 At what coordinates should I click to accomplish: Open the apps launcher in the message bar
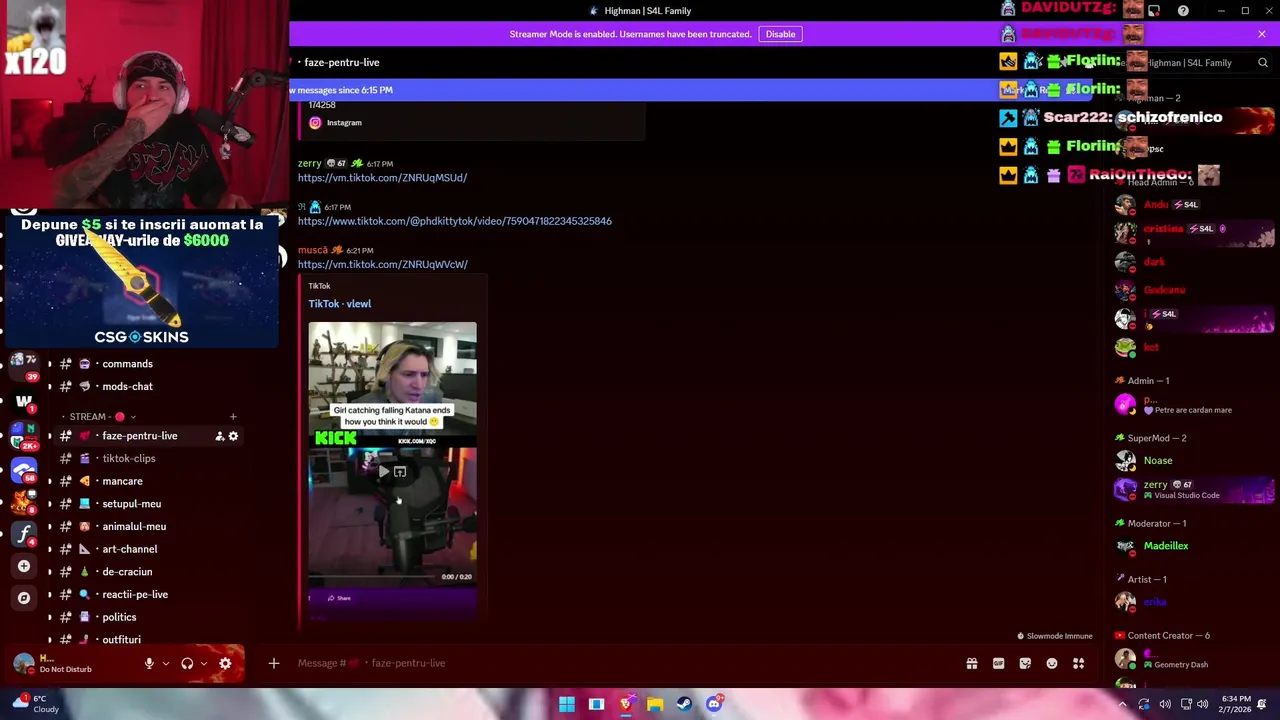coord(1079,663)
